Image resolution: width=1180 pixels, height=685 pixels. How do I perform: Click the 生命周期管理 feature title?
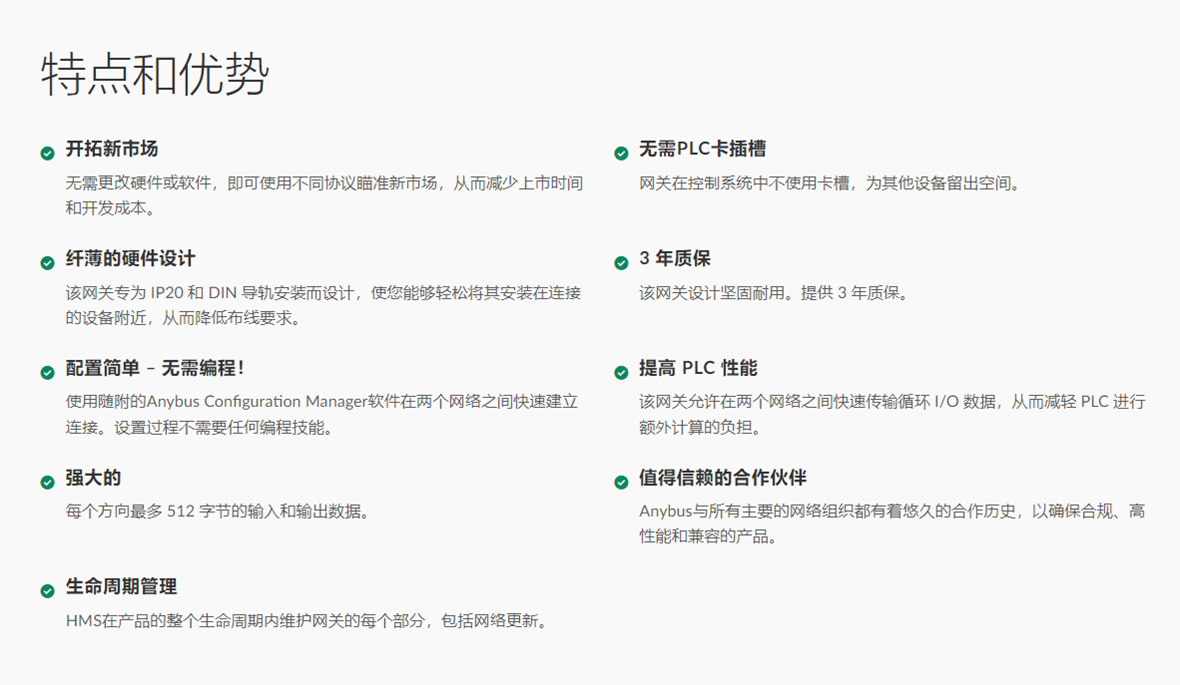(x=121, y=587)
